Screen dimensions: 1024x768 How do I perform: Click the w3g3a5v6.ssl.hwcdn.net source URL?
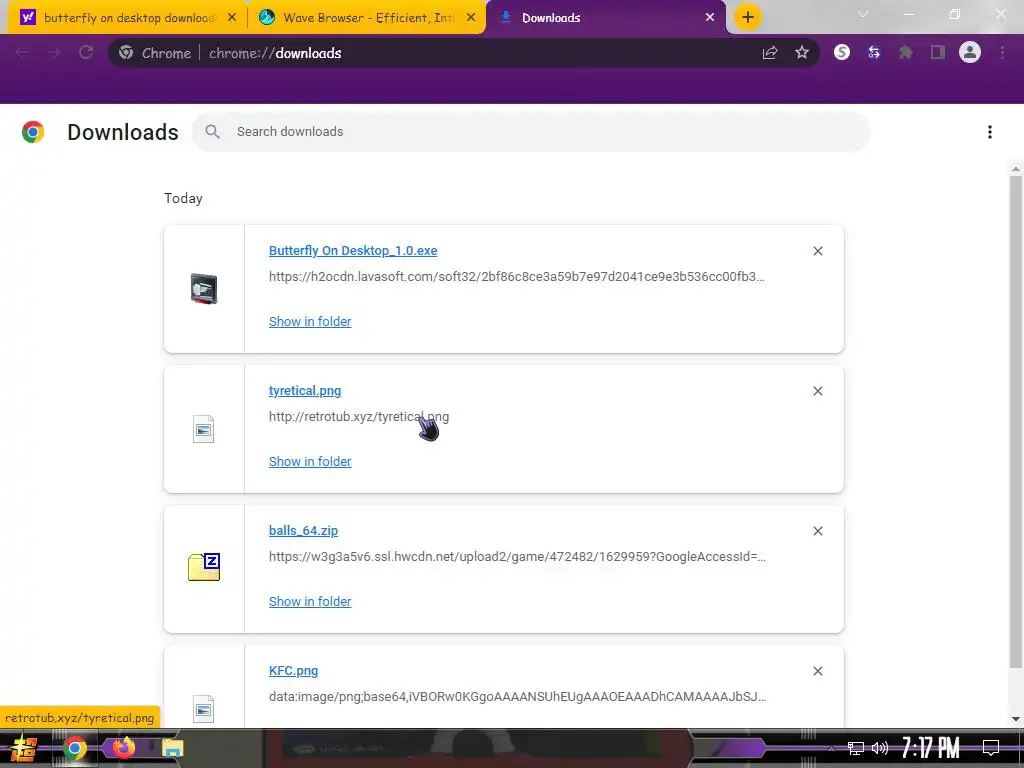(x=517, y=556)
